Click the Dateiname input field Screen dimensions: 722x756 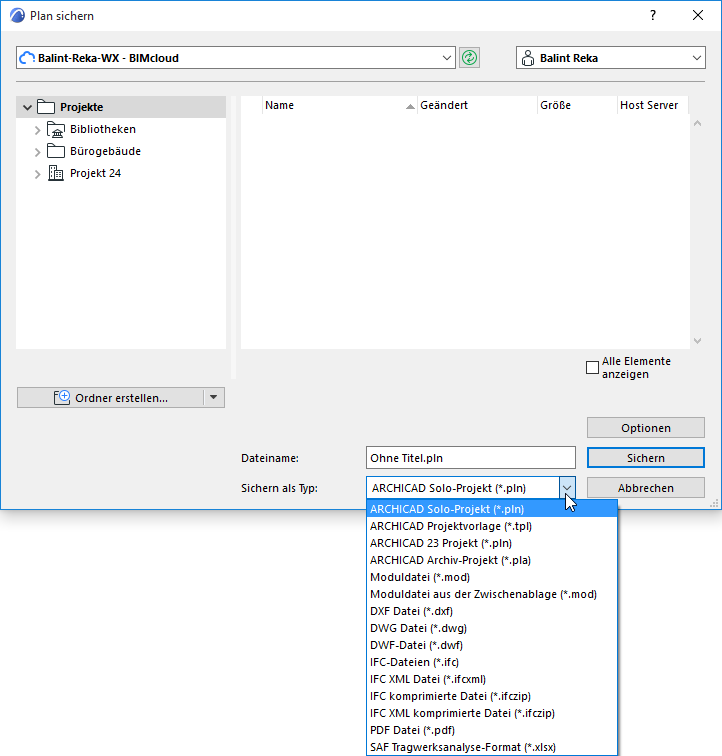tap(471, 458)
